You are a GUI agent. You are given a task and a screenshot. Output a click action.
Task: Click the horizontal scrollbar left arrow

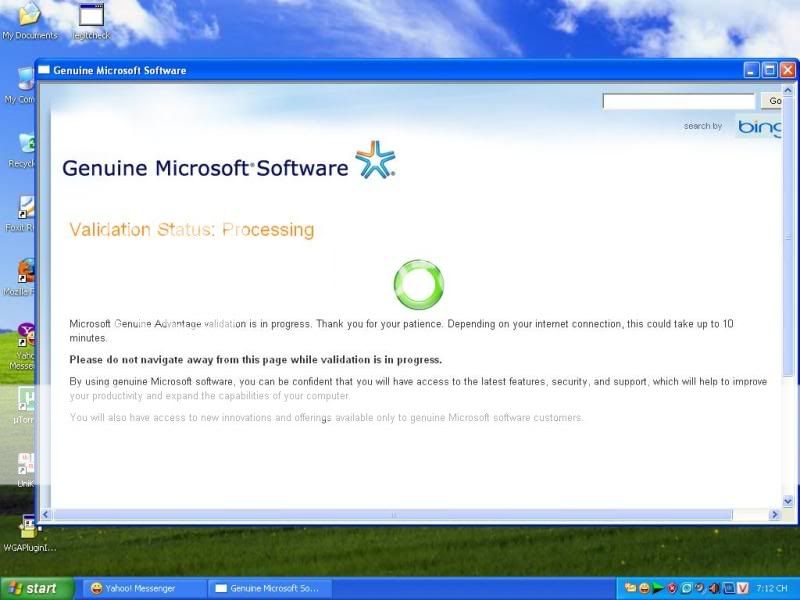tap(45, 515)
